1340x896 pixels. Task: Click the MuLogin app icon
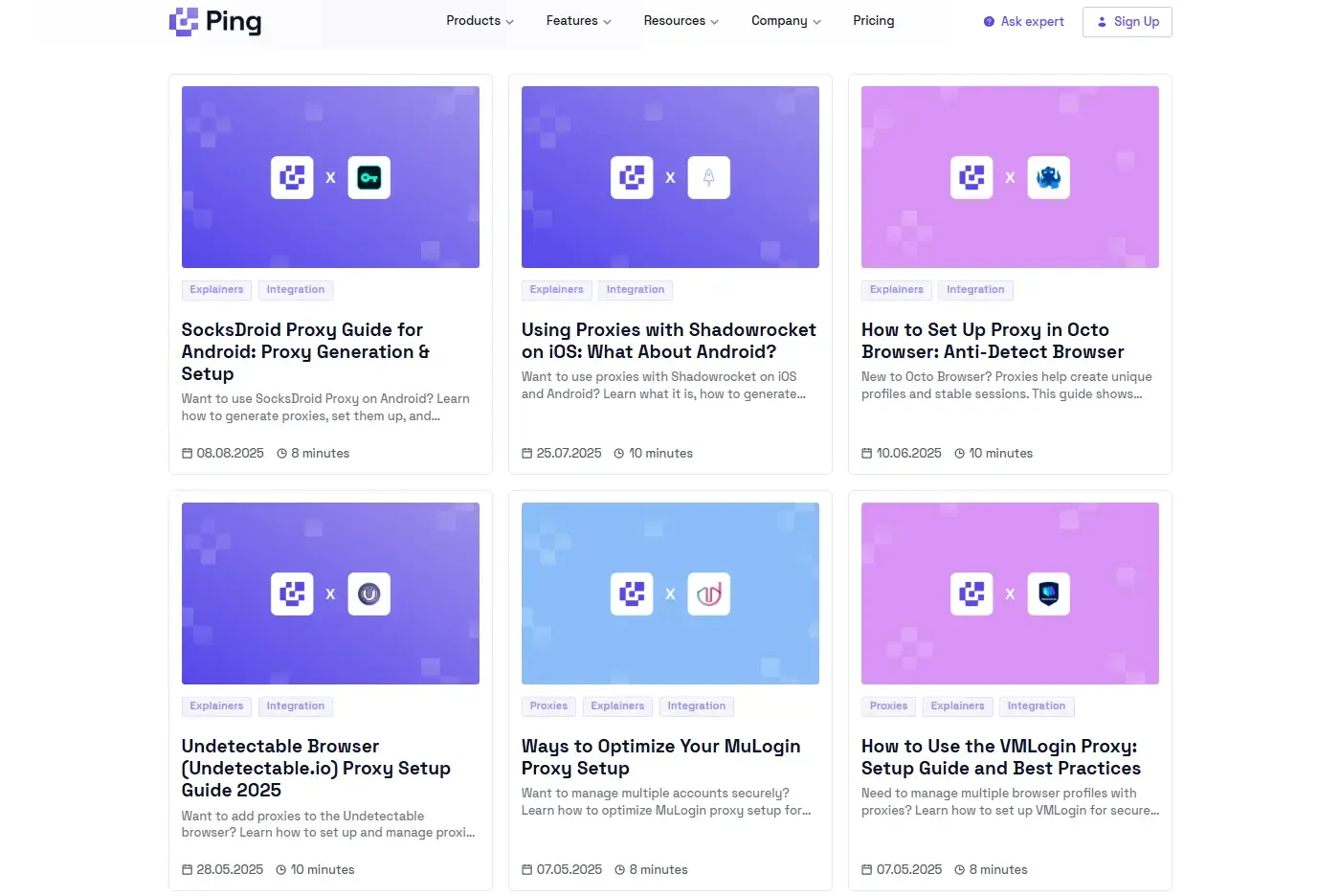tap(708, 594)
